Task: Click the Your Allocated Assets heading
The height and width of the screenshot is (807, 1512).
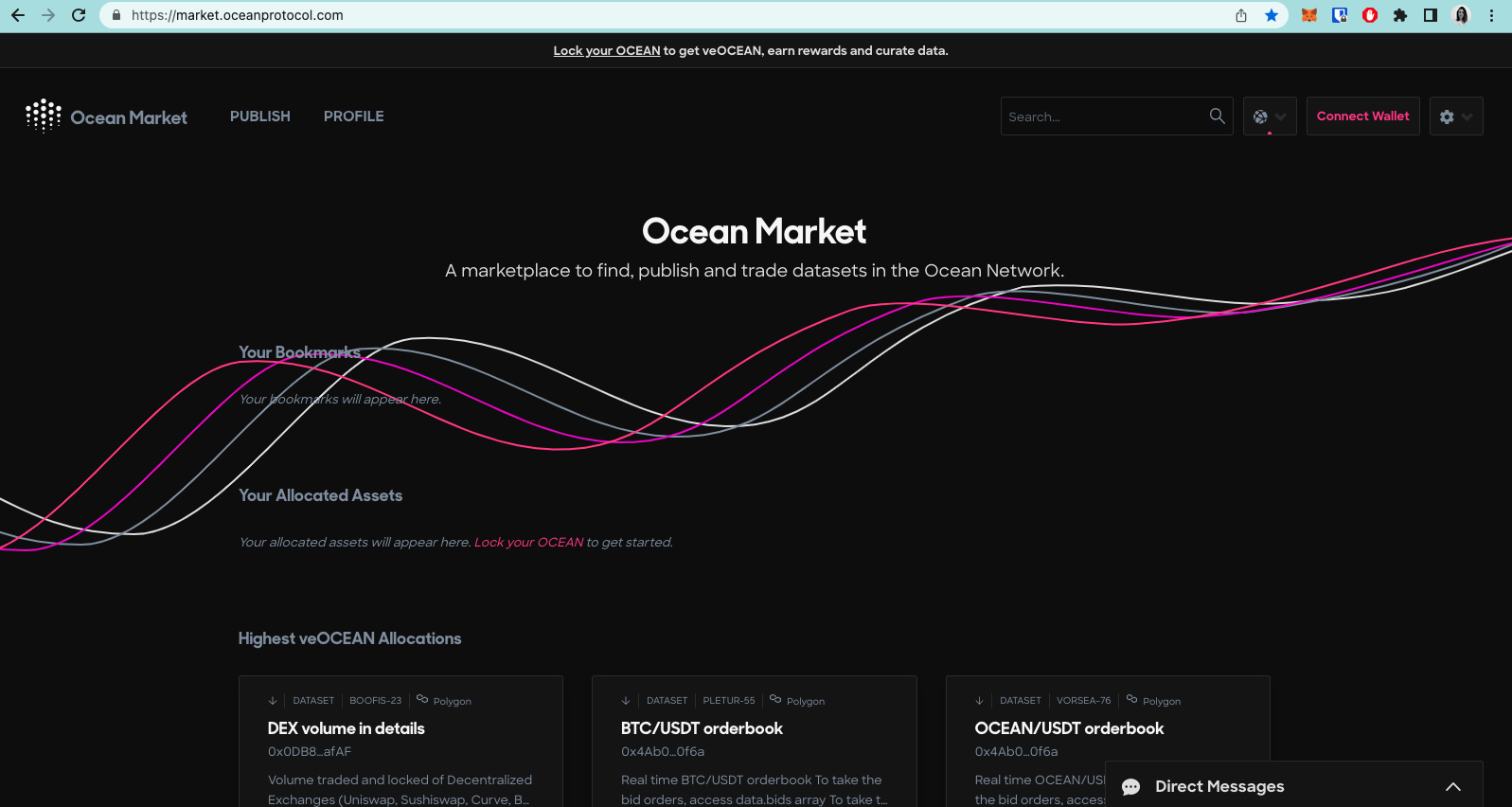Action: (321, 495)
